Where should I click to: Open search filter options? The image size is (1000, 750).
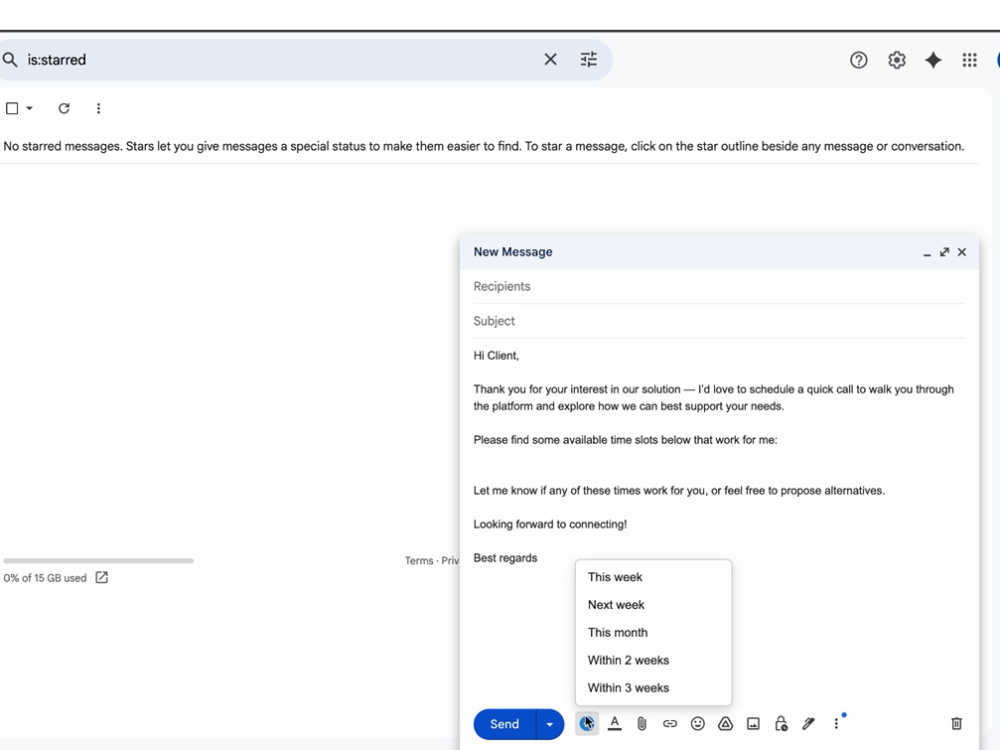click(x=589, y=60)
